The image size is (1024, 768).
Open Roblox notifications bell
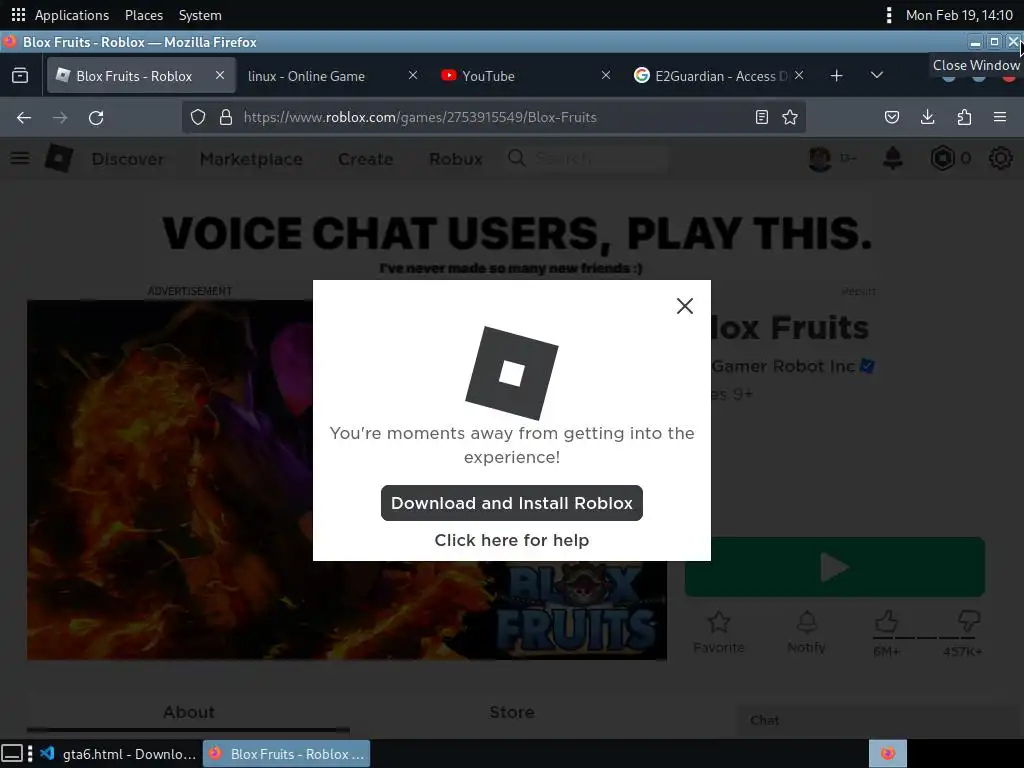tap(893, 158)
